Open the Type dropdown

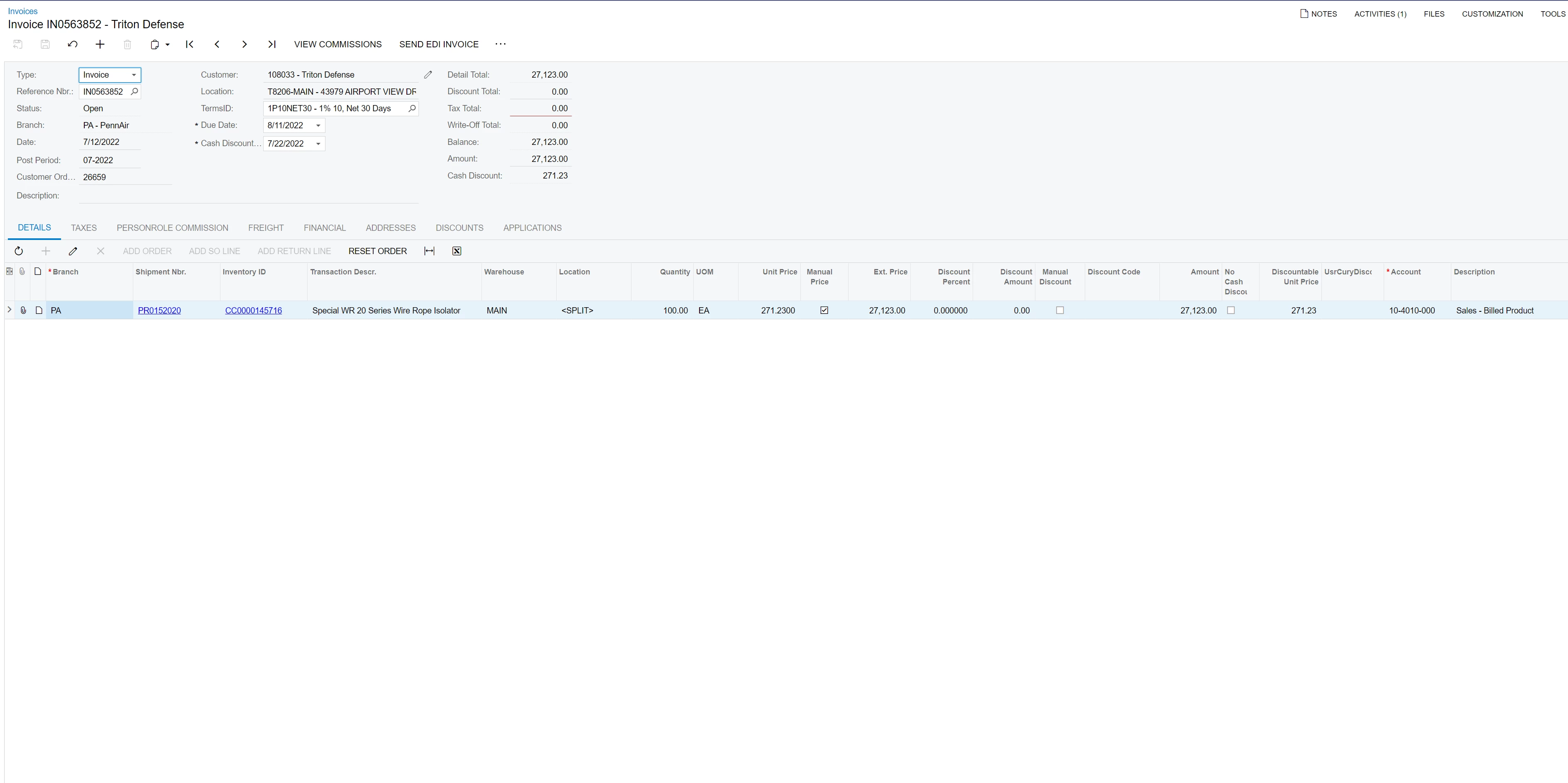click(x=134, y=75)
